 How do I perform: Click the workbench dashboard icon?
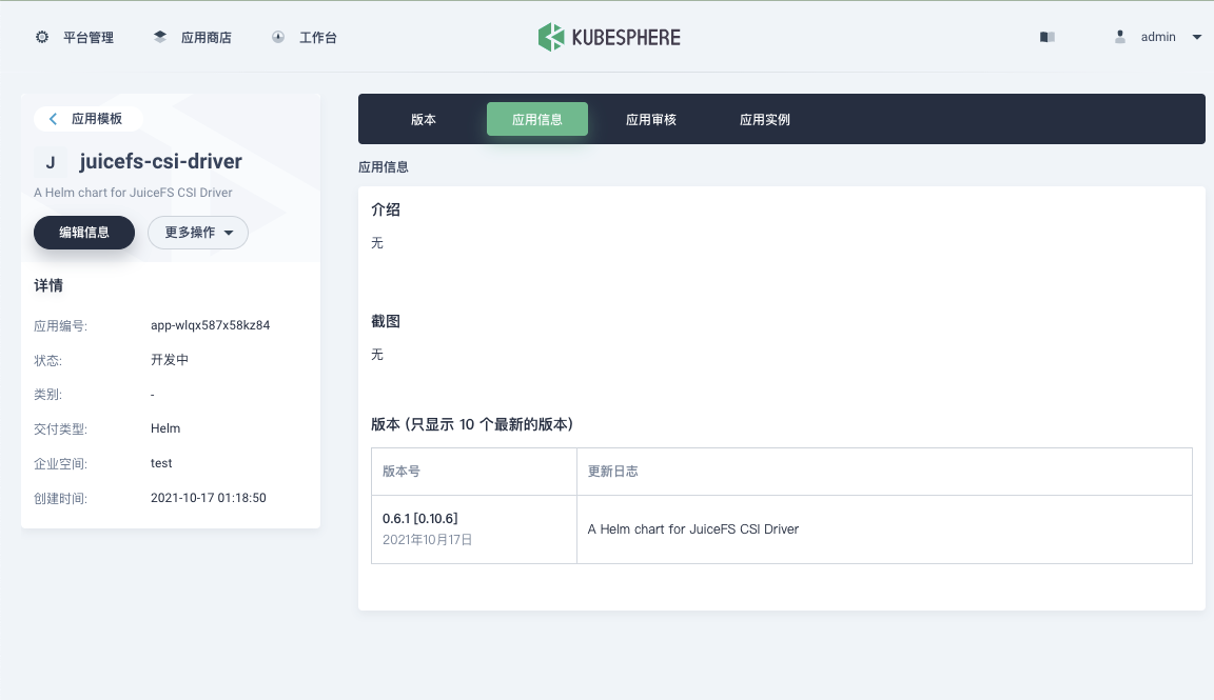(x=278, y=37)
